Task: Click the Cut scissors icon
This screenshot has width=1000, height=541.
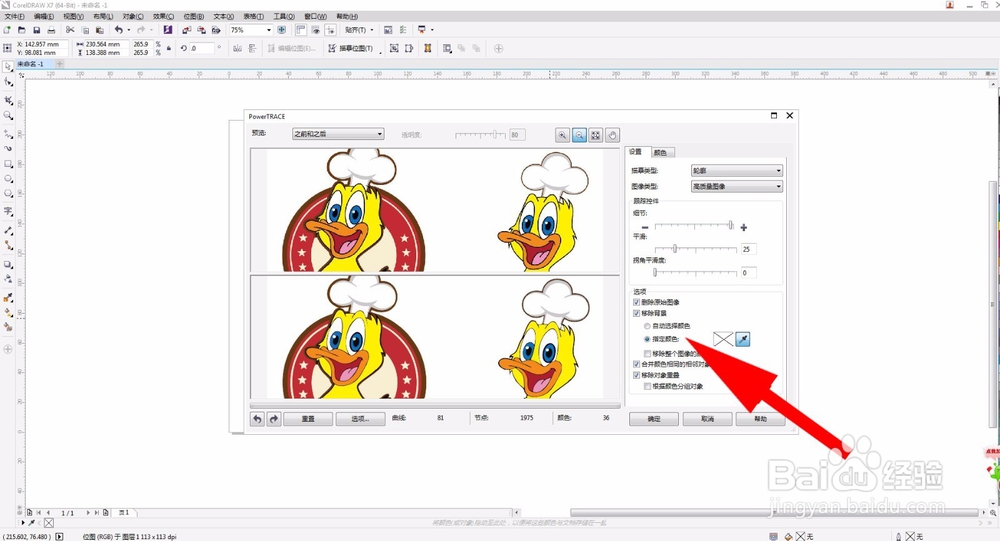Action: [x=70, y=30]
